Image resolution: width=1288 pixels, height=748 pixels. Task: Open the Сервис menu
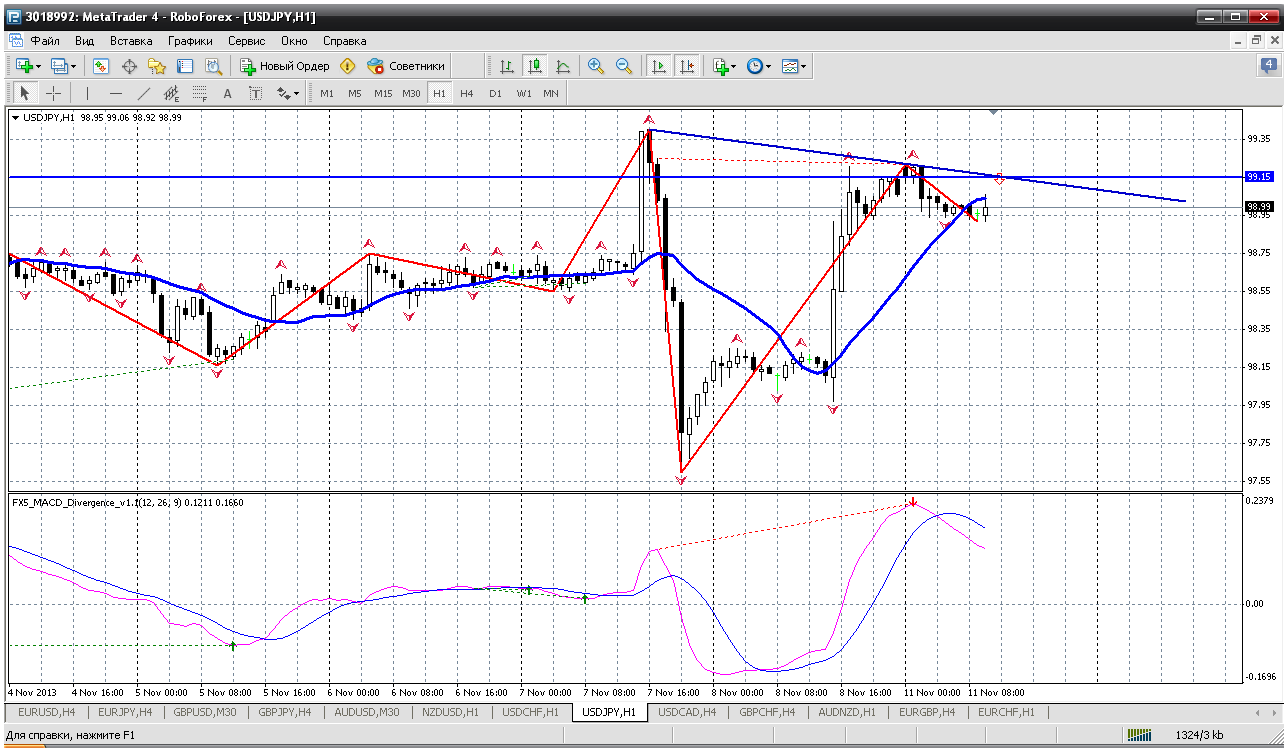click(x=246, y=41)
